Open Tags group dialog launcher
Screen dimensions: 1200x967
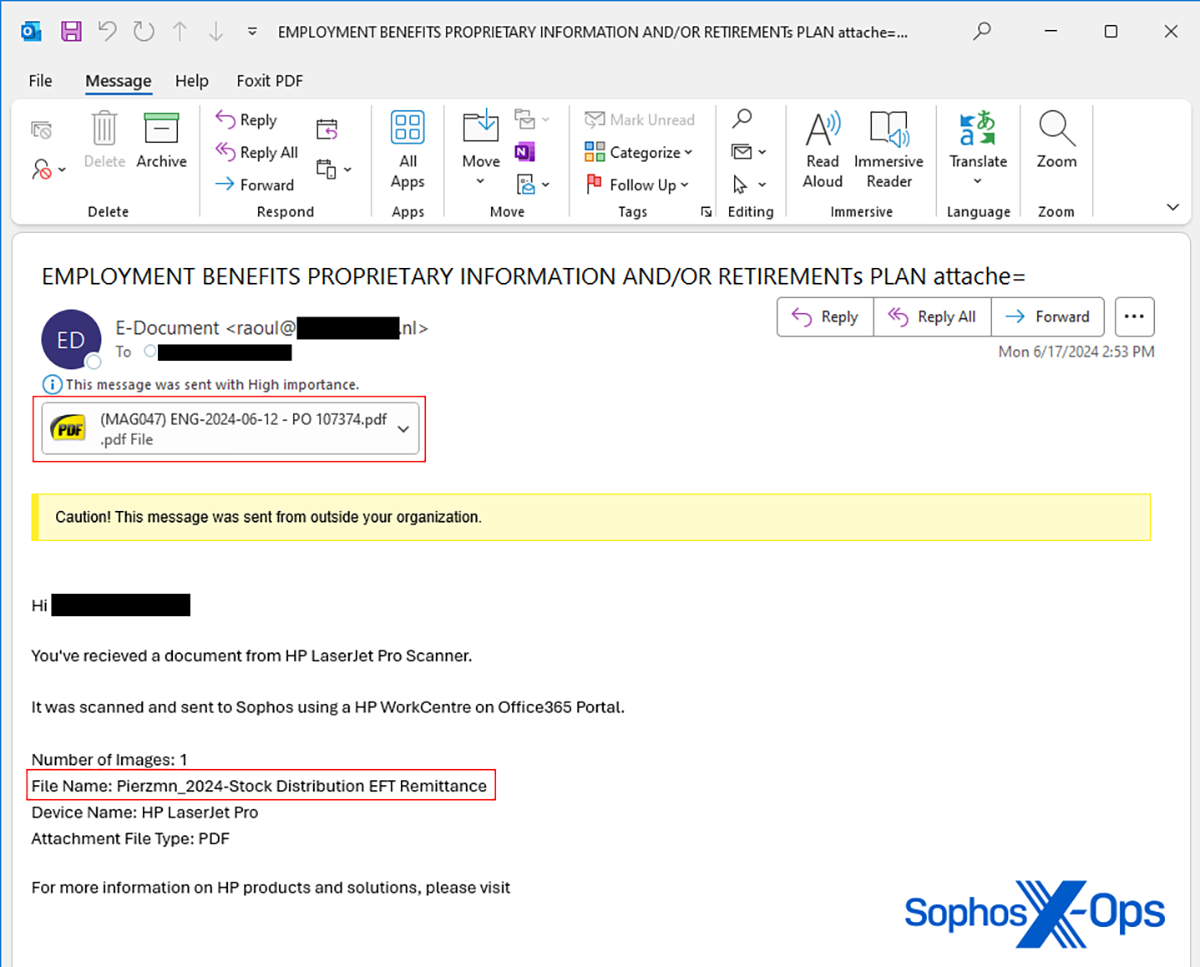pyautogui.click(x=706, y=212)
